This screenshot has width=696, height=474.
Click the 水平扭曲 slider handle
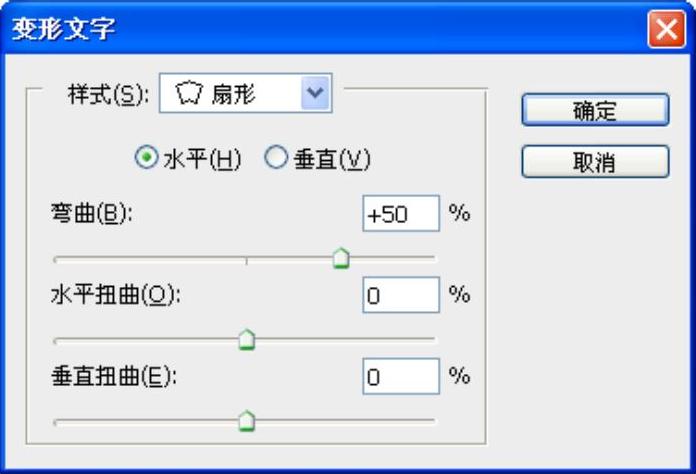coord(247,341)
